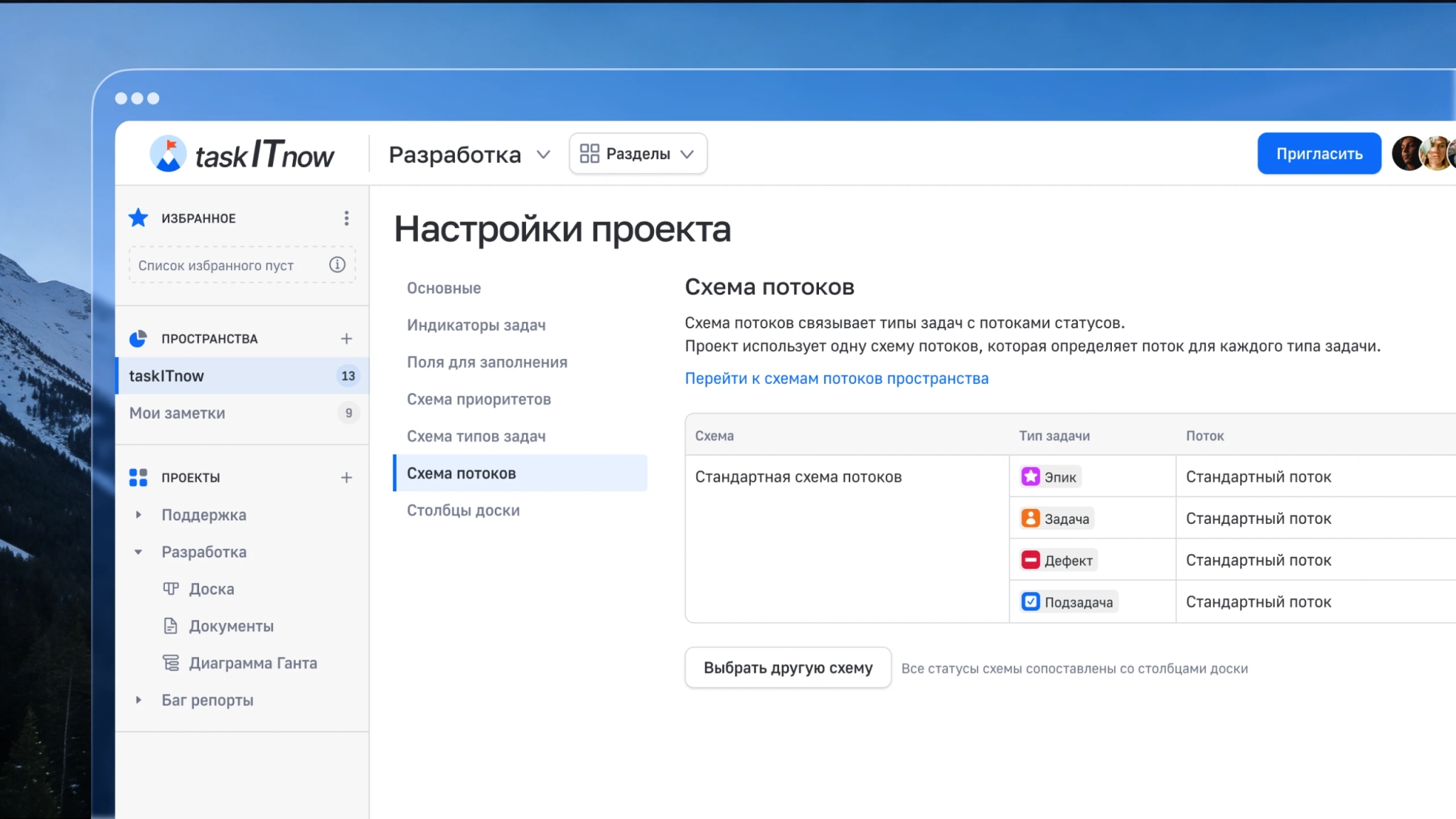
Task: Click the Эпик type badge
Action: pos(1049,476)
